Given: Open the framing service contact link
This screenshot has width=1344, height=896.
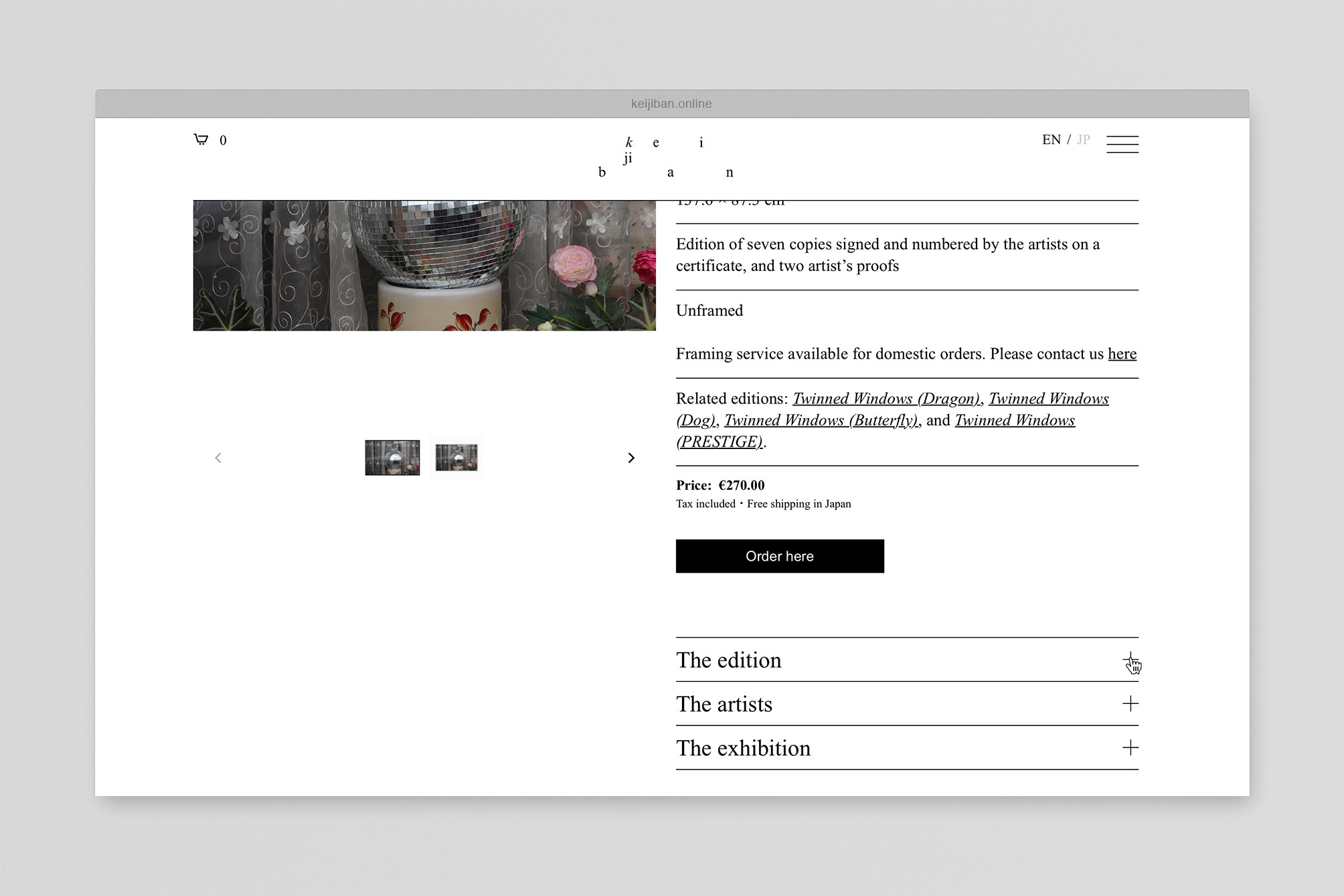Looking at the screenshot, I should 1122,354.
